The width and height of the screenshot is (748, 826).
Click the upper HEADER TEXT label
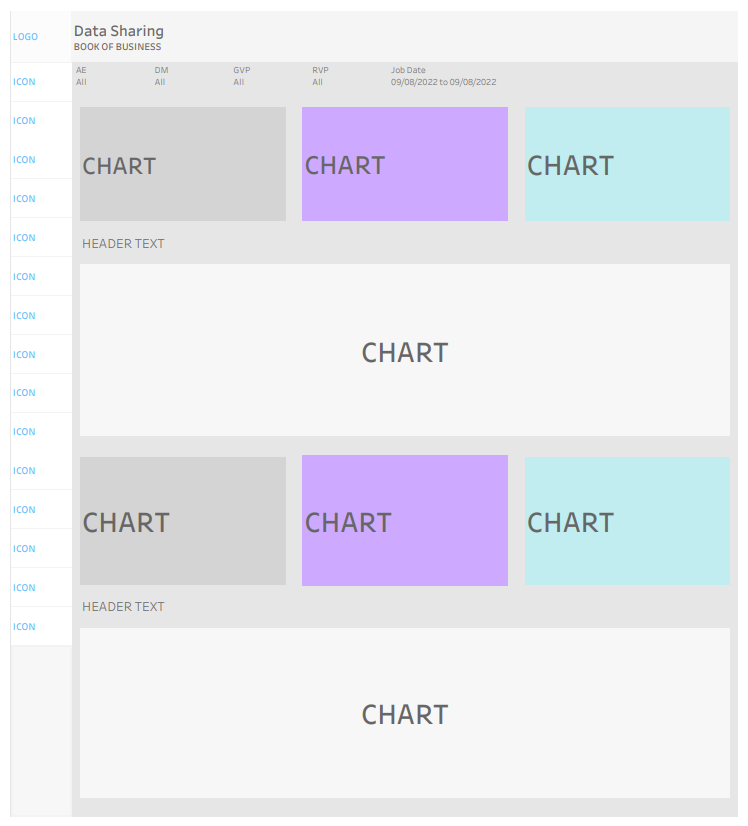123,244
